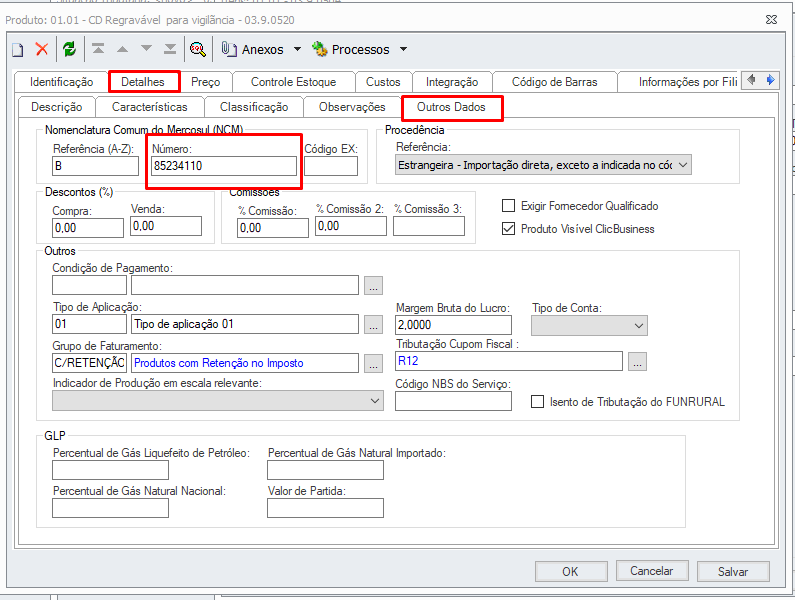Toggle Exigir Fornecedor Qualificado checkbox

pyautogui.click(x=508, y=205)
